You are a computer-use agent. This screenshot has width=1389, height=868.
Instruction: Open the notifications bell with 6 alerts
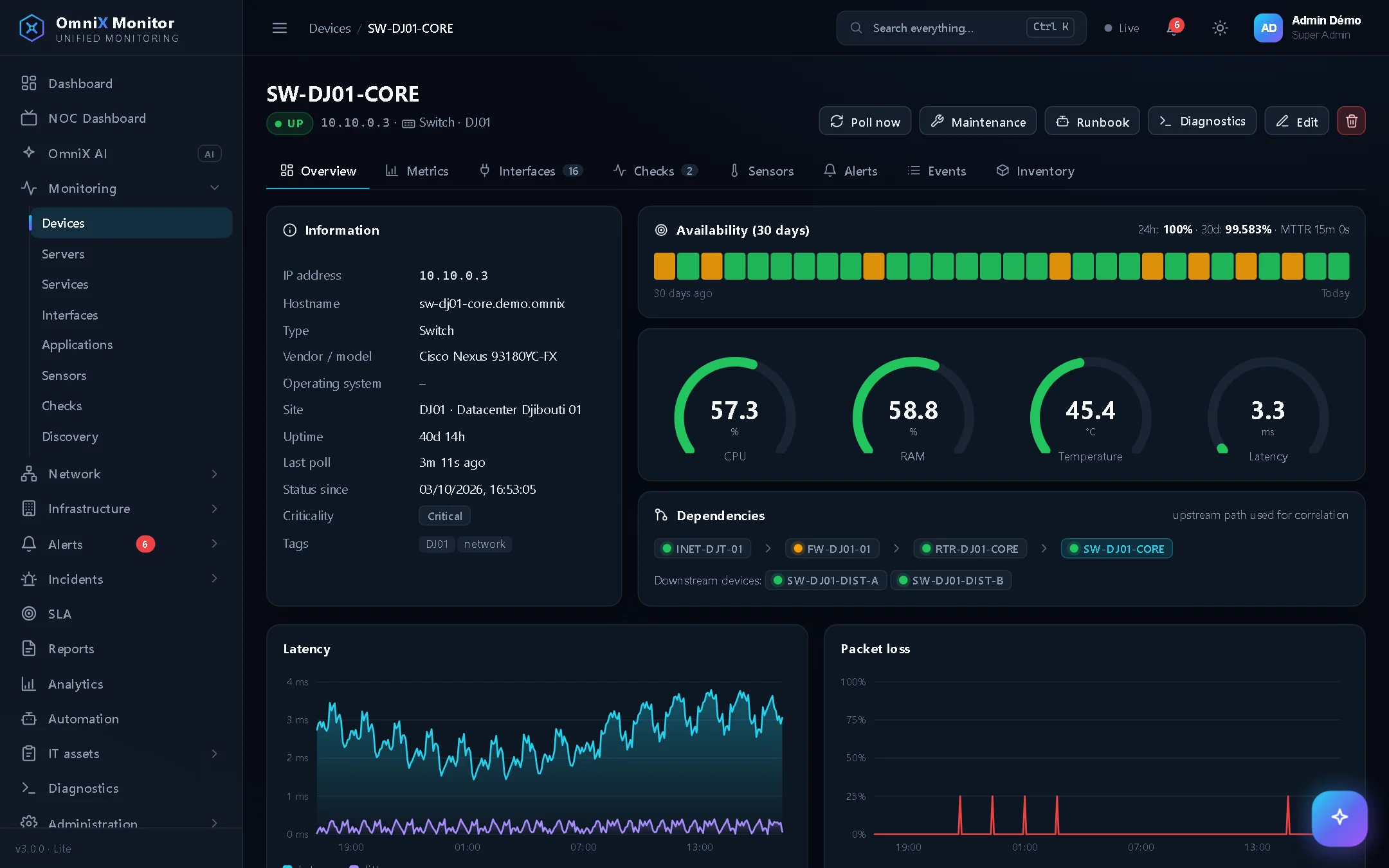(x=1174, y=28)
